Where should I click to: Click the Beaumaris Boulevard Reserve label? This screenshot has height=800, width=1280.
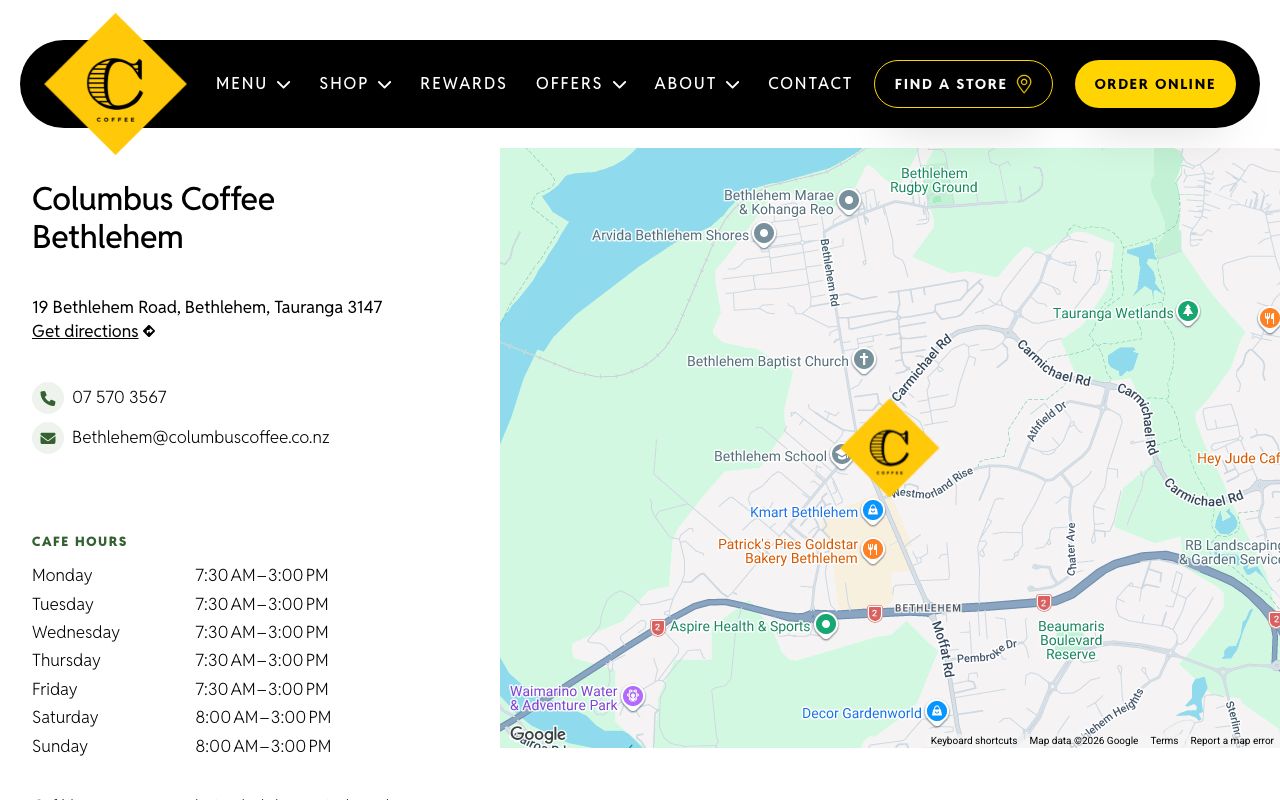click(1071, 640)
